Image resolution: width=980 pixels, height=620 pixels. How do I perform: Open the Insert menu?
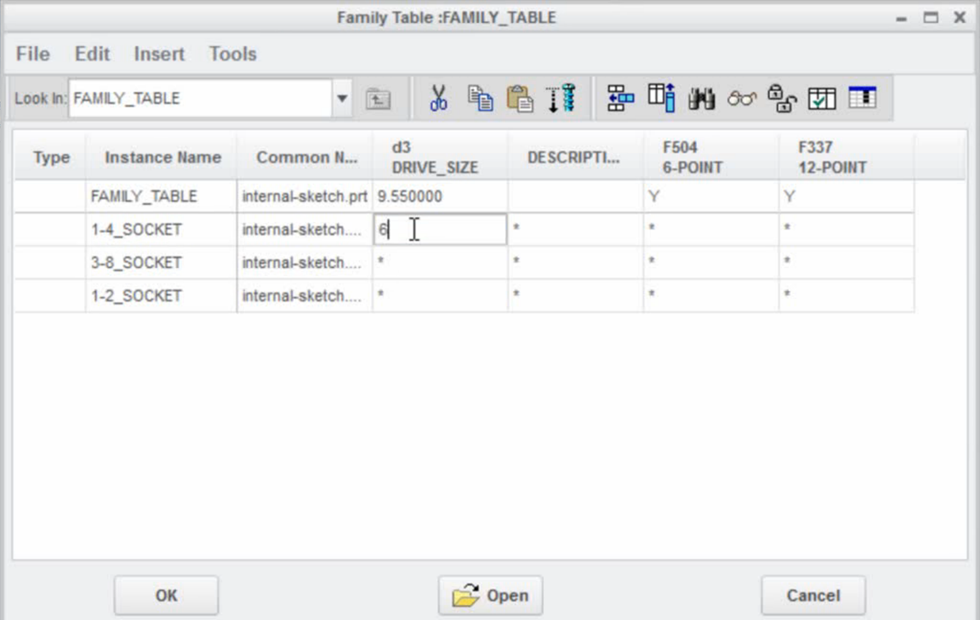[x=158, y=54]
